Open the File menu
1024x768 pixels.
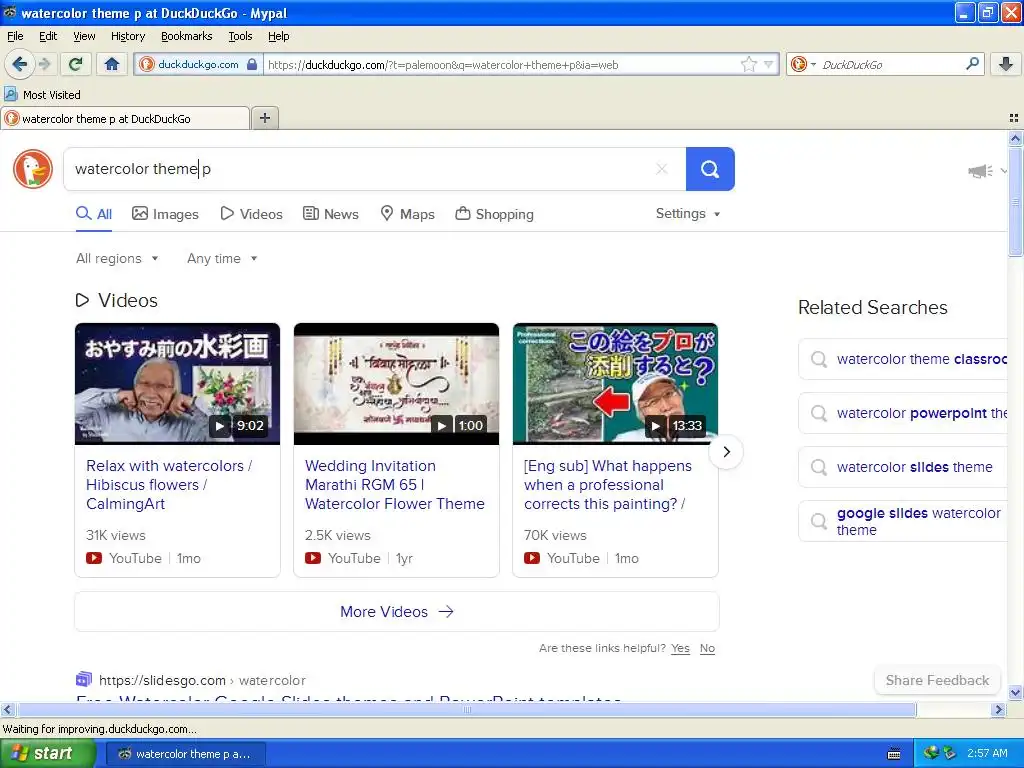point(15,36)
